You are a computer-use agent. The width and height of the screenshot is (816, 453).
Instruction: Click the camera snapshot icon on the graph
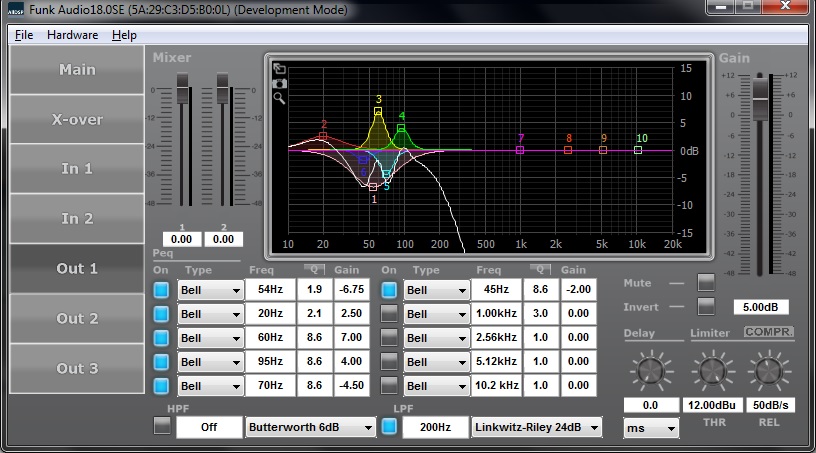(280, 84)
